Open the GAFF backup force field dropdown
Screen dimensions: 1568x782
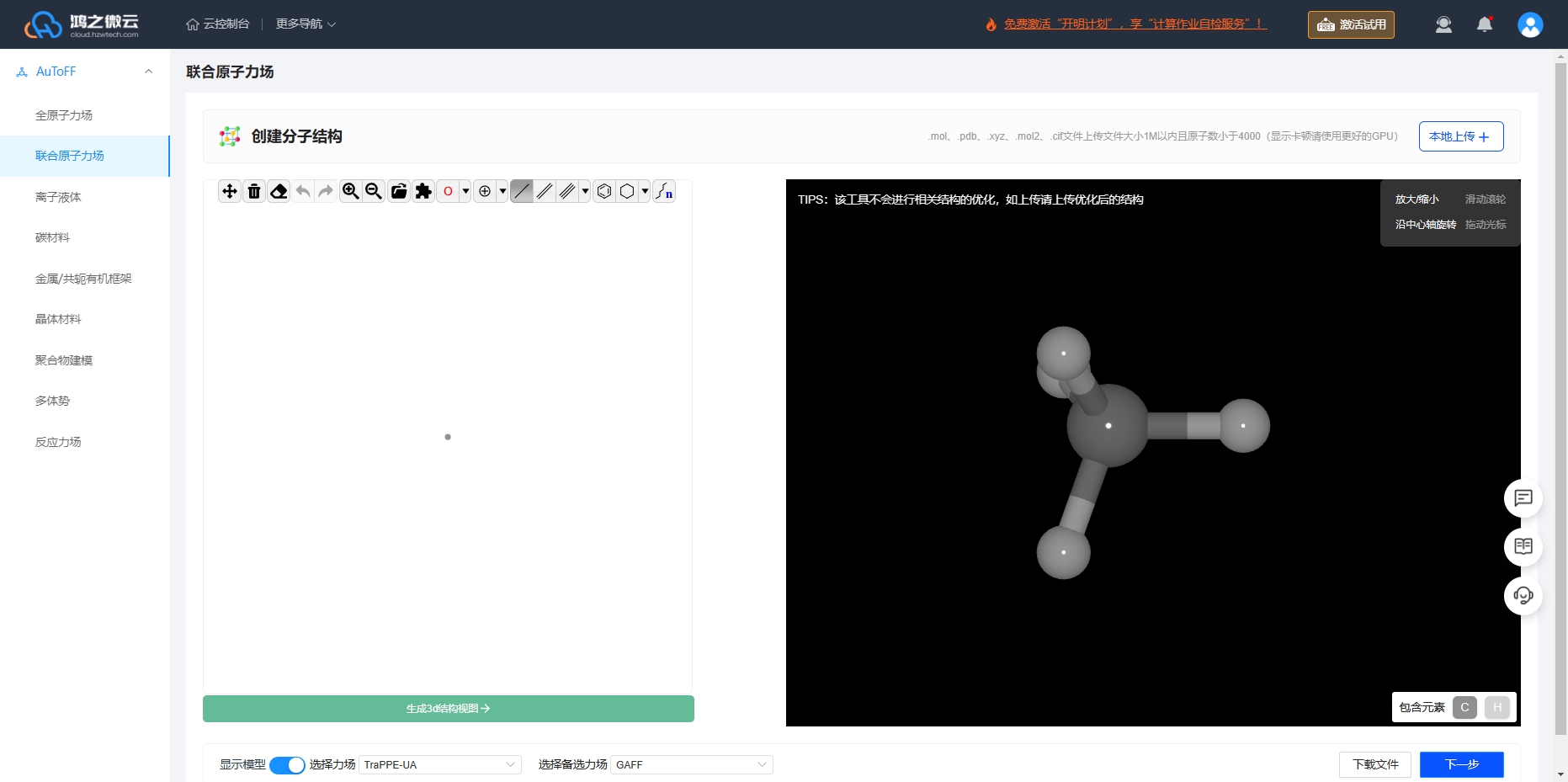point(692,765)
